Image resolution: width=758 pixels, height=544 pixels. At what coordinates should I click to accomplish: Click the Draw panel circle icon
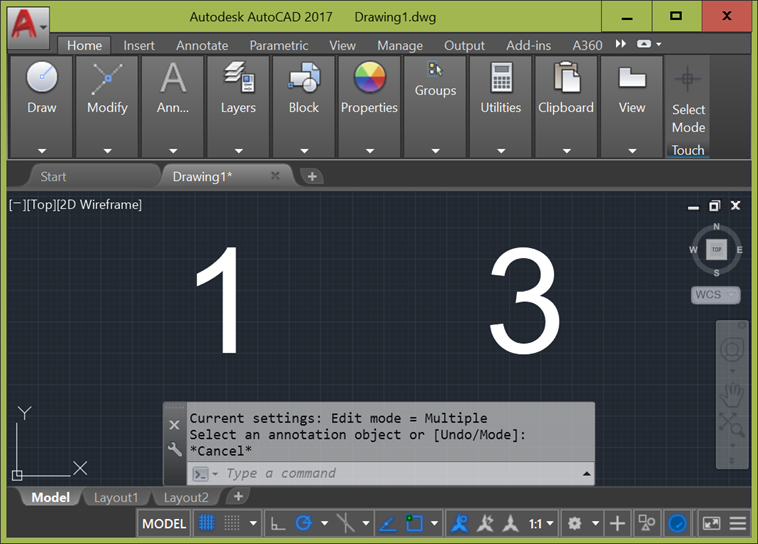42,78
